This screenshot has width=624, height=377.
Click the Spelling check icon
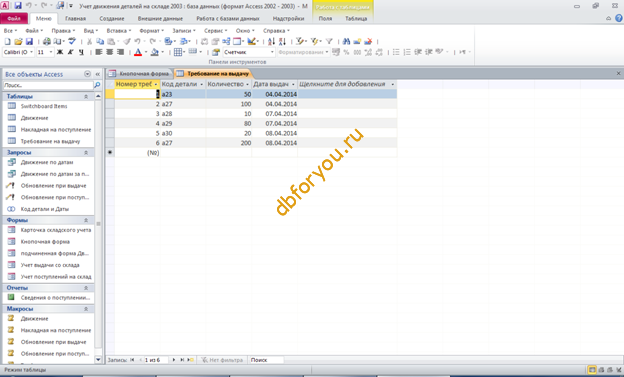pos(72,41)
